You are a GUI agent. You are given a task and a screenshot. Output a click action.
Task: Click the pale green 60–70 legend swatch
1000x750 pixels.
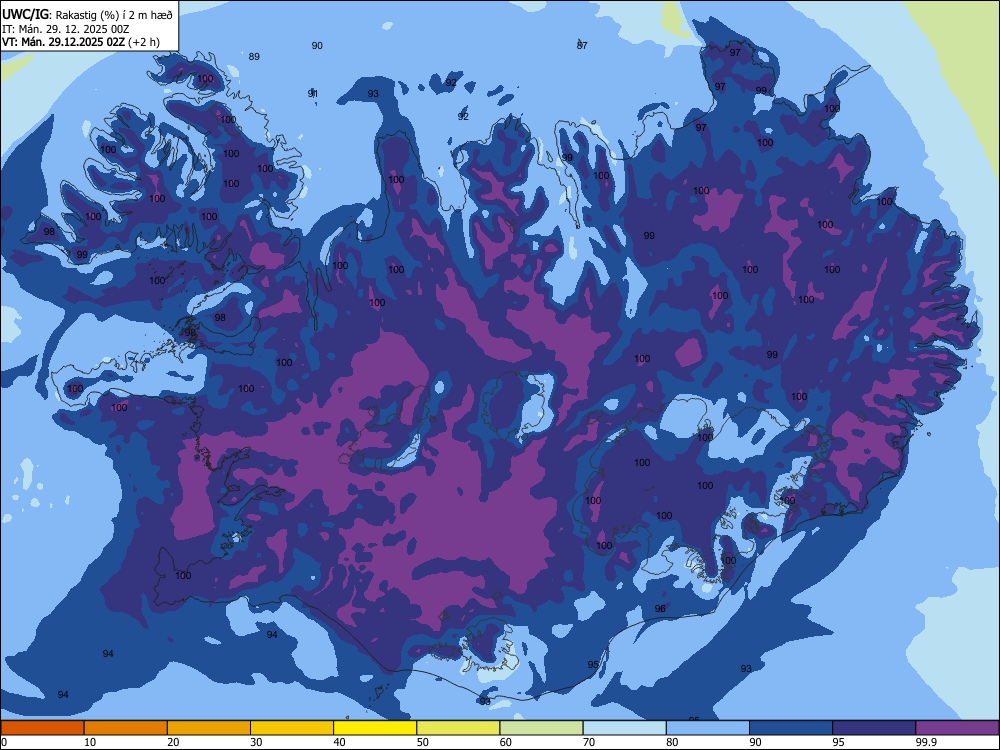pyautogui.click(x=541, y=728)
